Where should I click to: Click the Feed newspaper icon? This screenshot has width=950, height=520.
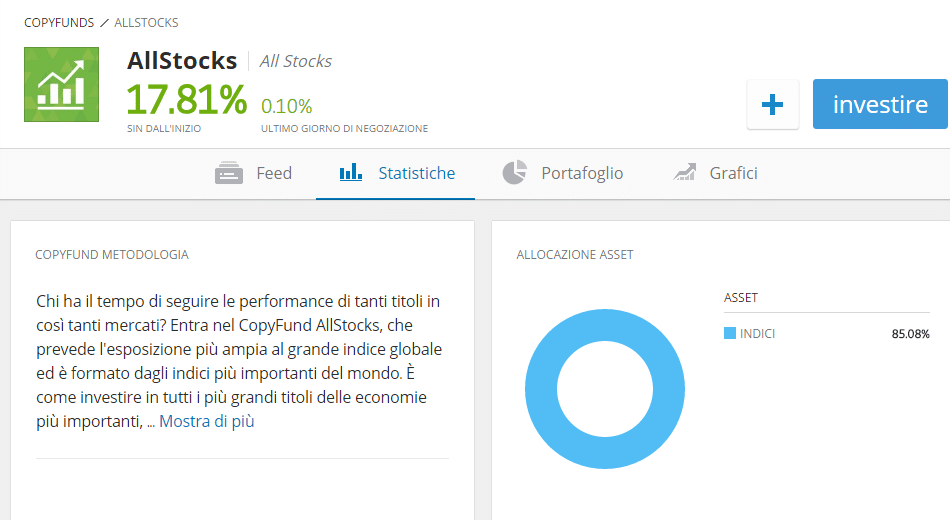click(x=228, y=173)
